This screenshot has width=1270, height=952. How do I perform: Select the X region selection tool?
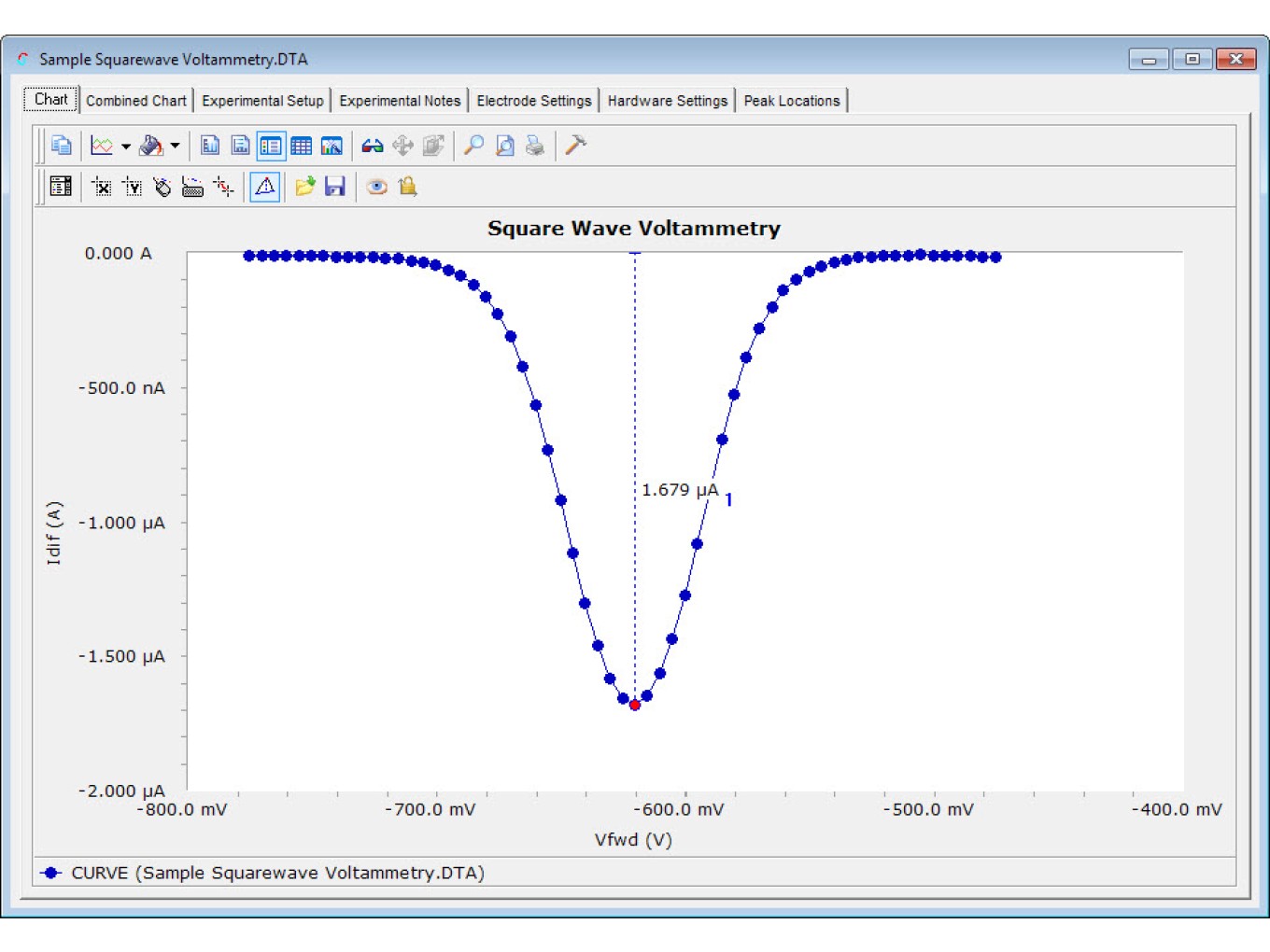point(102,188)
